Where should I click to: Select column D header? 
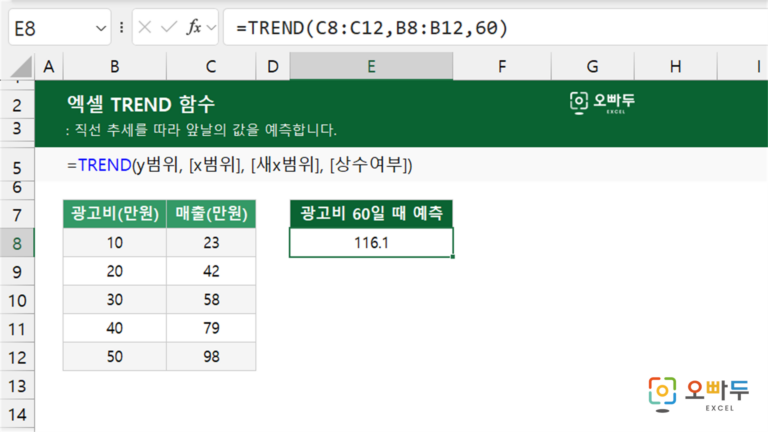[273, 67]
